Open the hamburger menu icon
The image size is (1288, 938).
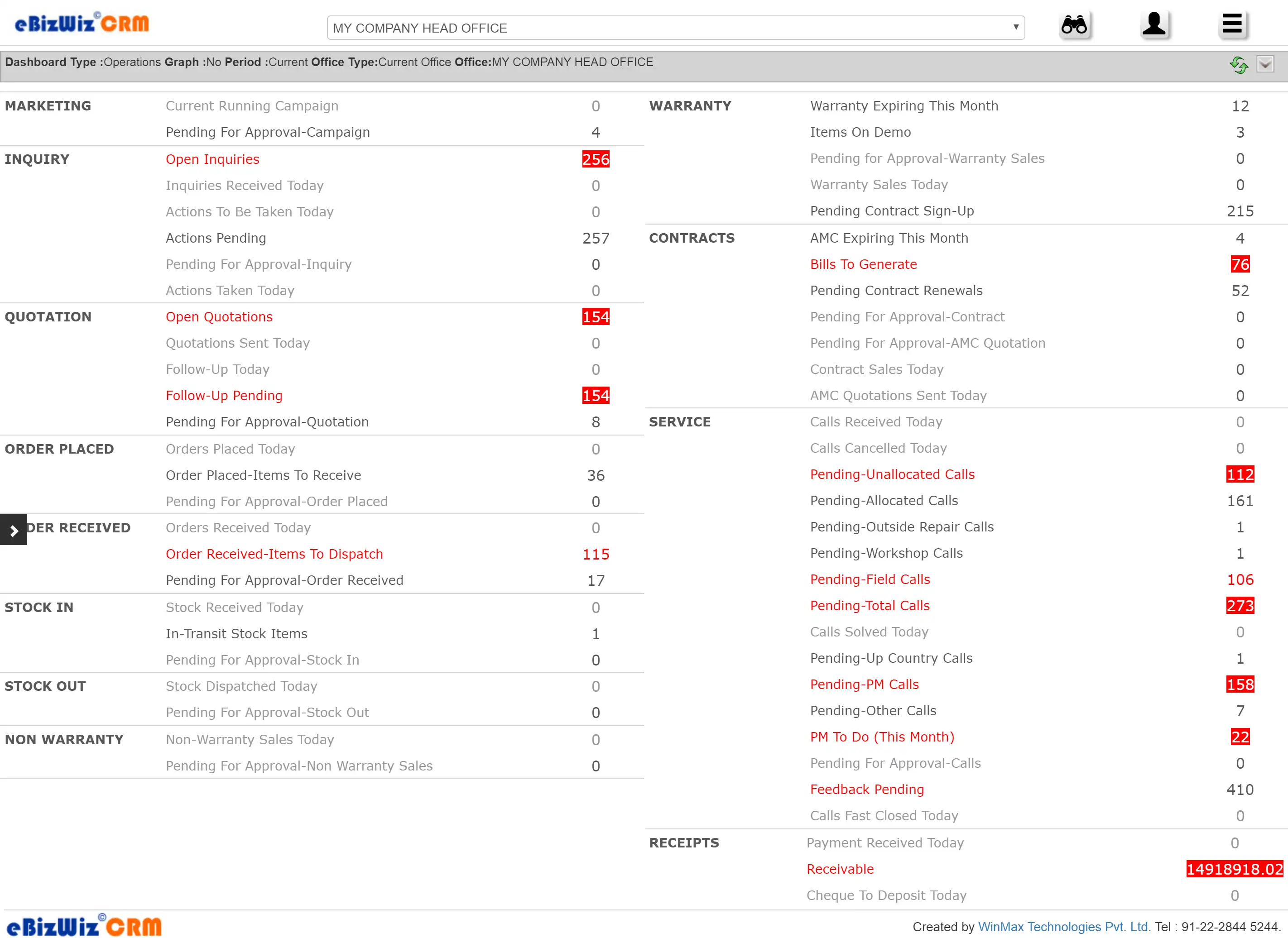coord(1231,25)
